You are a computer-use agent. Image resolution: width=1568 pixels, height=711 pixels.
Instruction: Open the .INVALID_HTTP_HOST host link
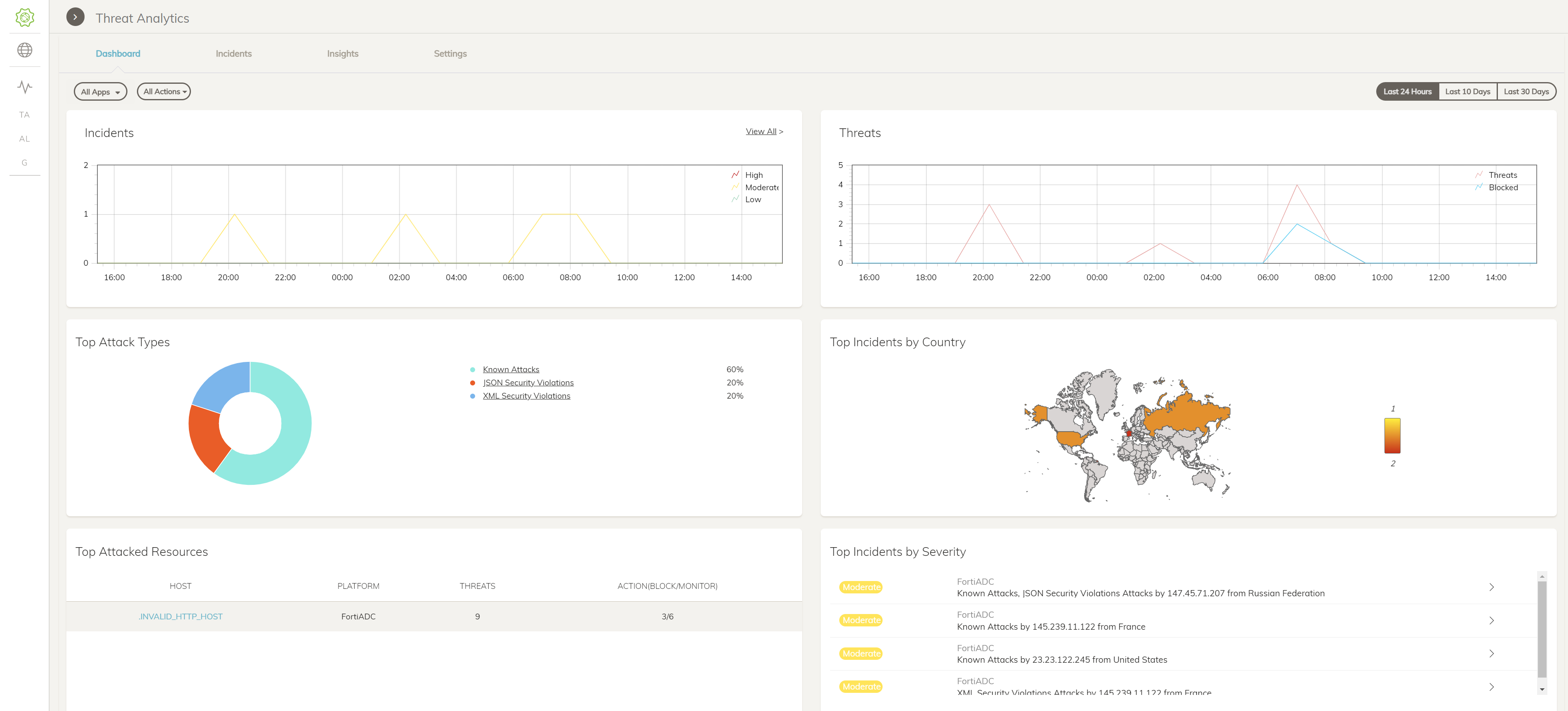(180, 617)
